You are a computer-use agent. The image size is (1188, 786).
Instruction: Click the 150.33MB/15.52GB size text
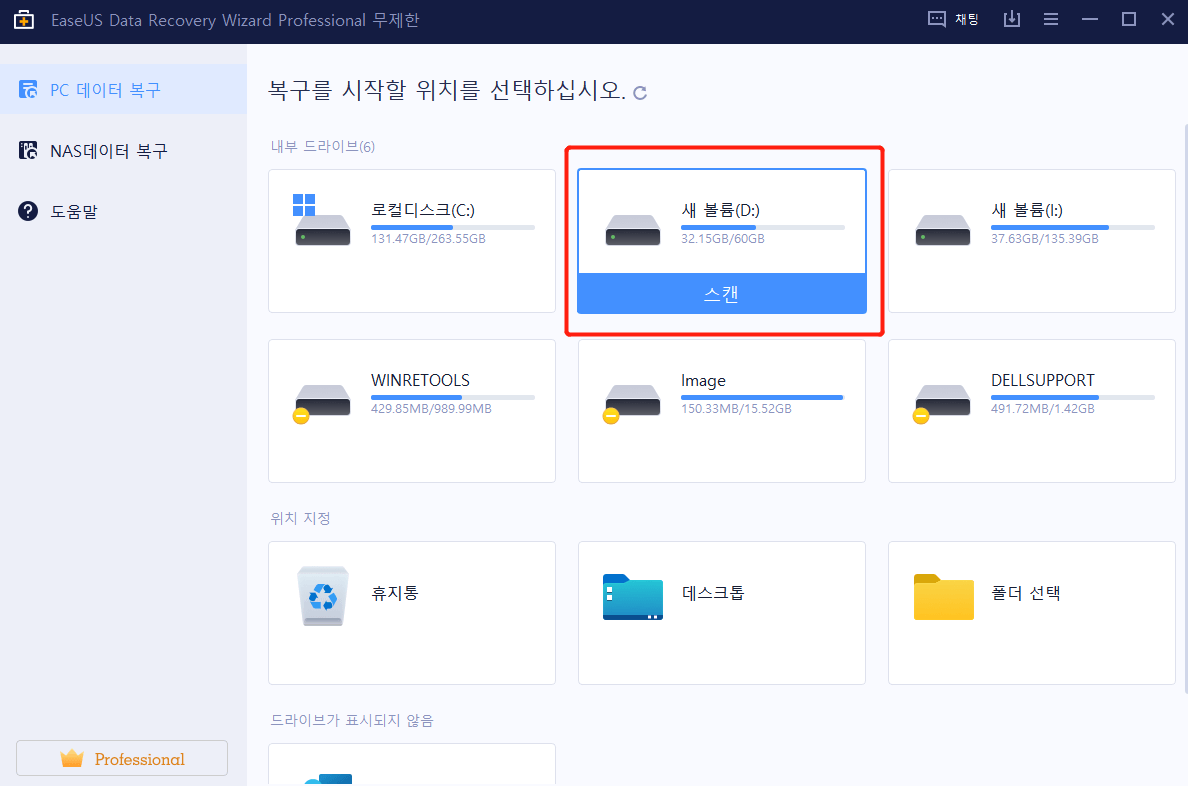(x=736, y=409)
